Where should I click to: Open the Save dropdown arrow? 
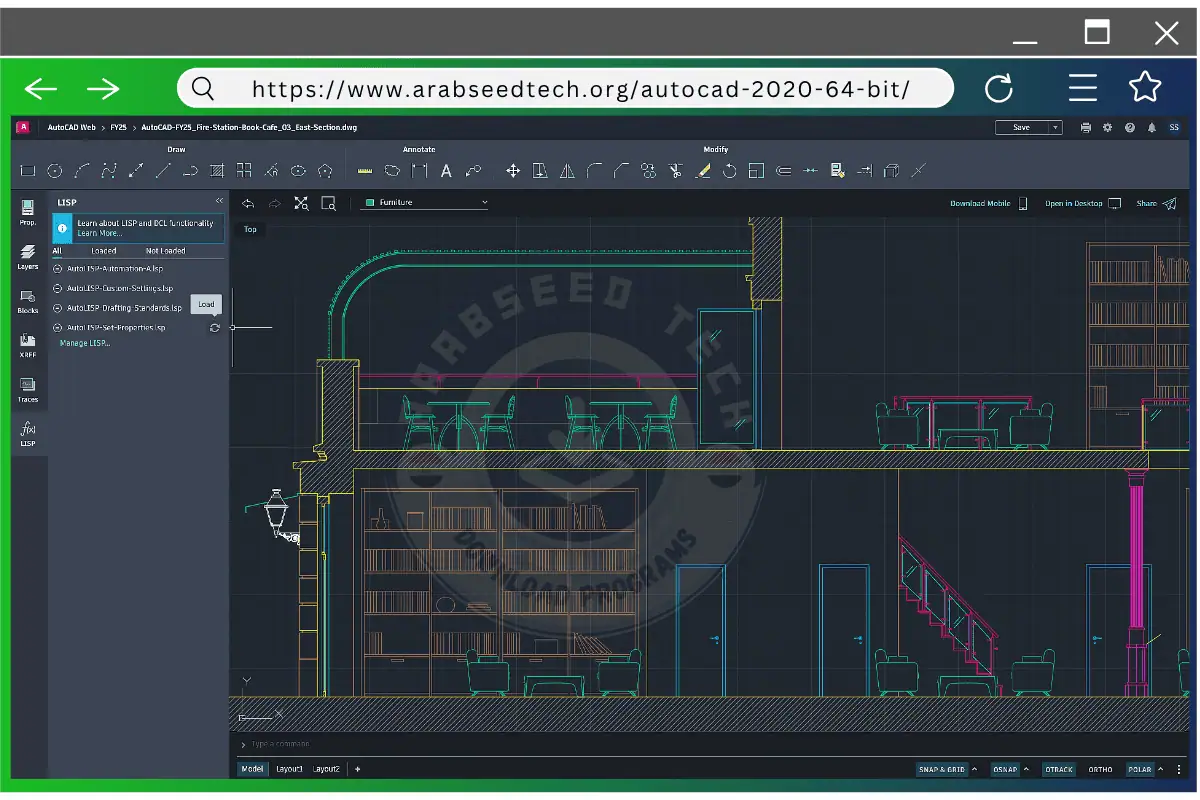[x=1055, y=128]
